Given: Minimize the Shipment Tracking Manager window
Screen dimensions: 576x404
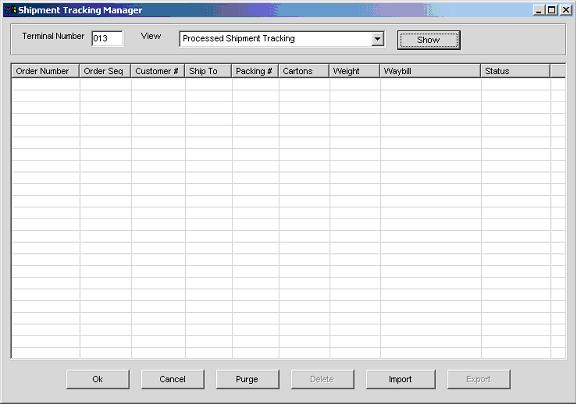Looking at the screenshot, I should click(539, 10).
